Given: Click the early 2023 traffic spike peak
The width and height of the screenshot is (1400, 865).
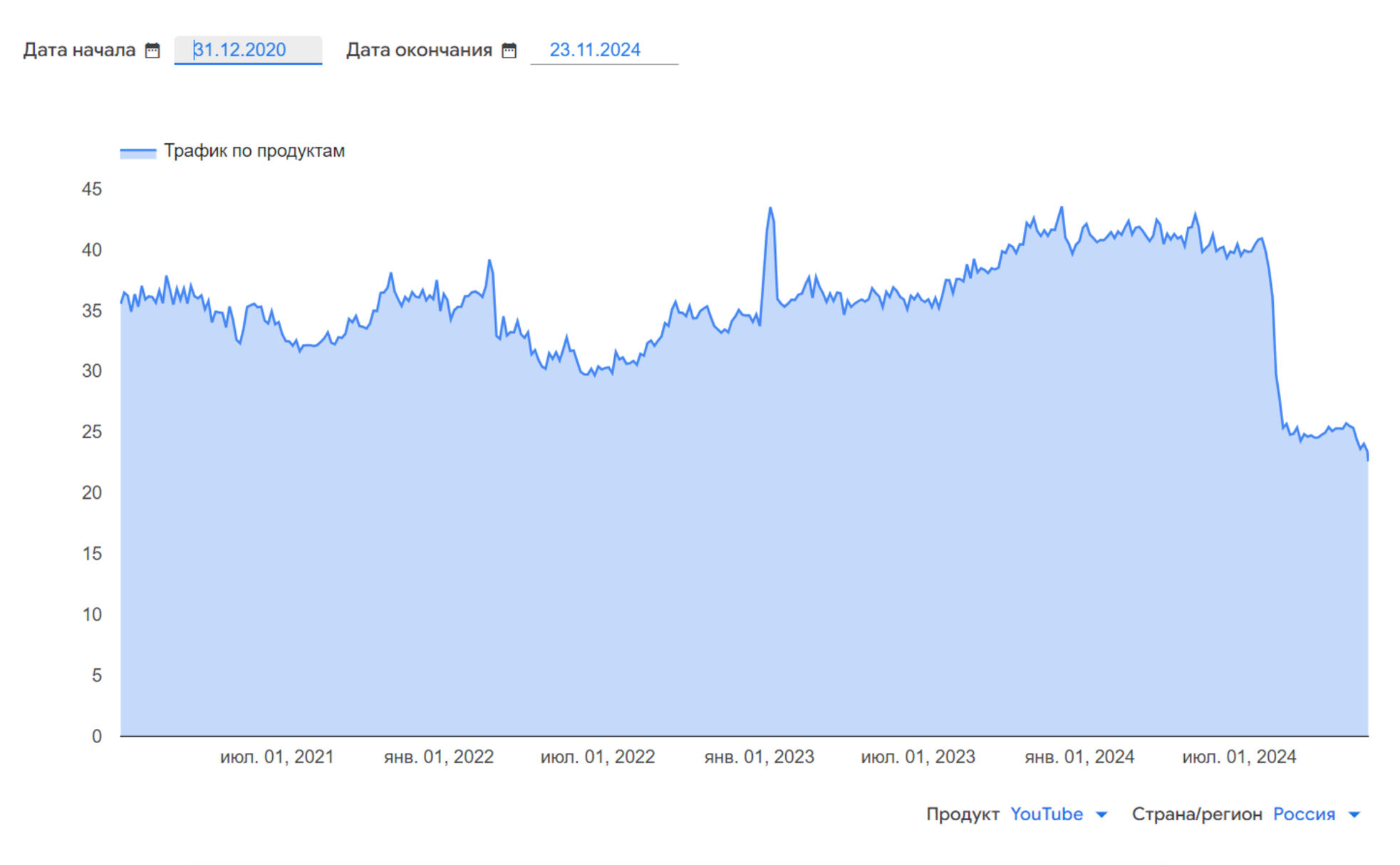Looking at the screenshot, I should coord(770,209).
